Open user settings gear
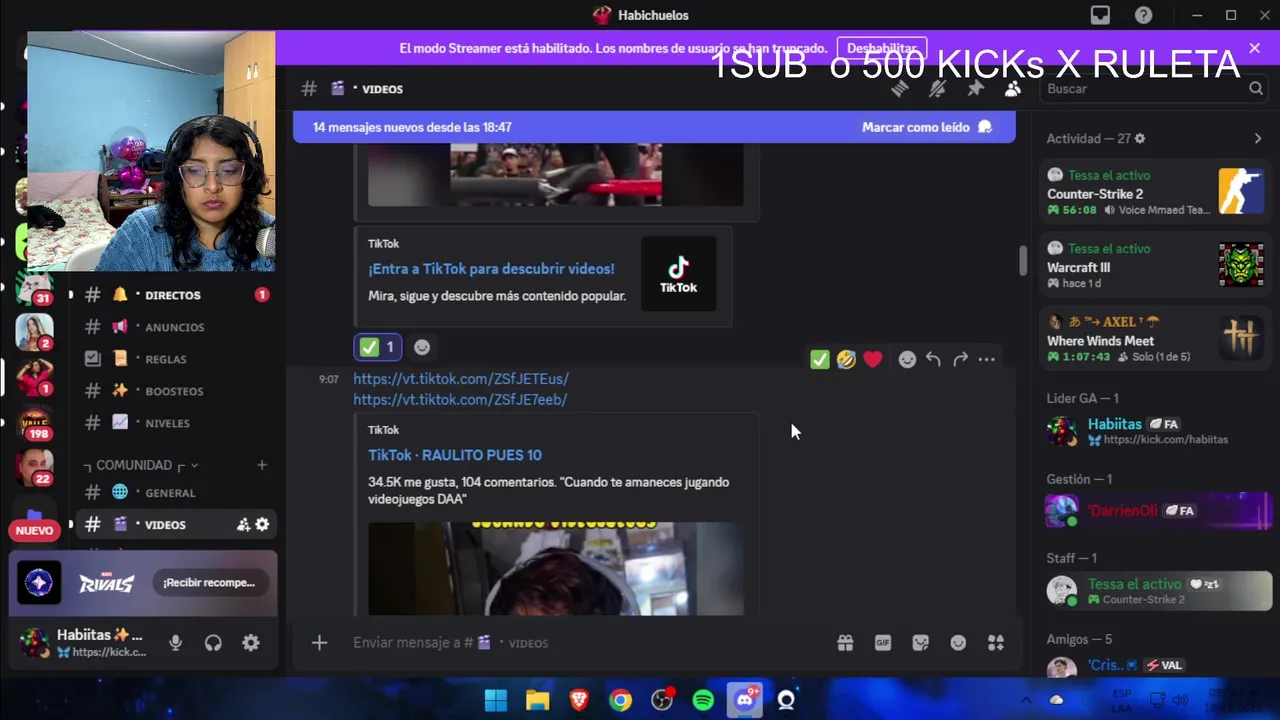1280x720 pixels. (x=251, y=643)
